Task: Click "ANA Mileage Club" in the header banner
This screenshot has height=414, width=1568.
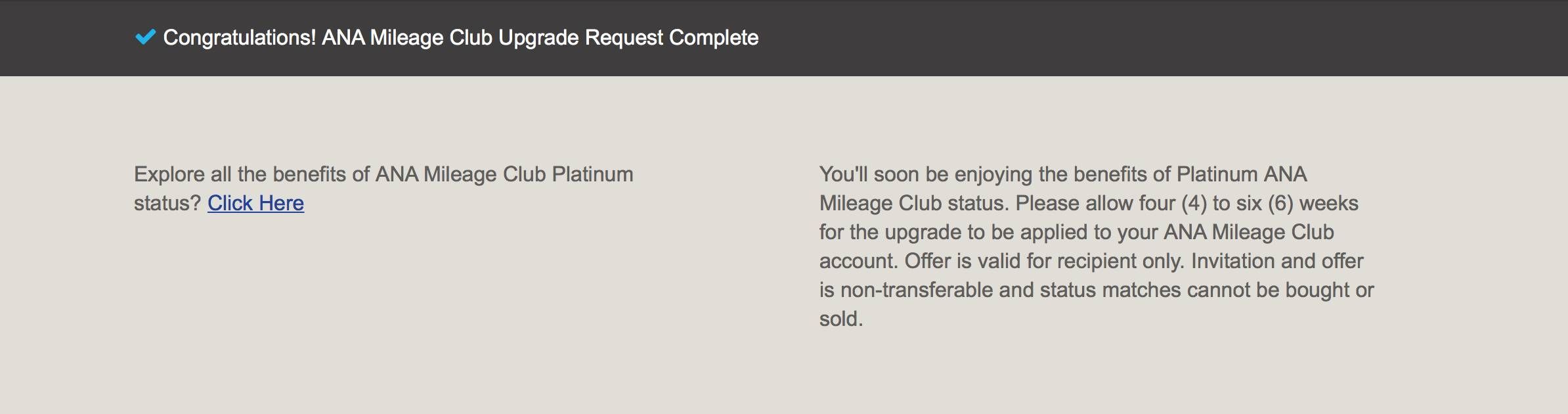Action: point(407,37)
